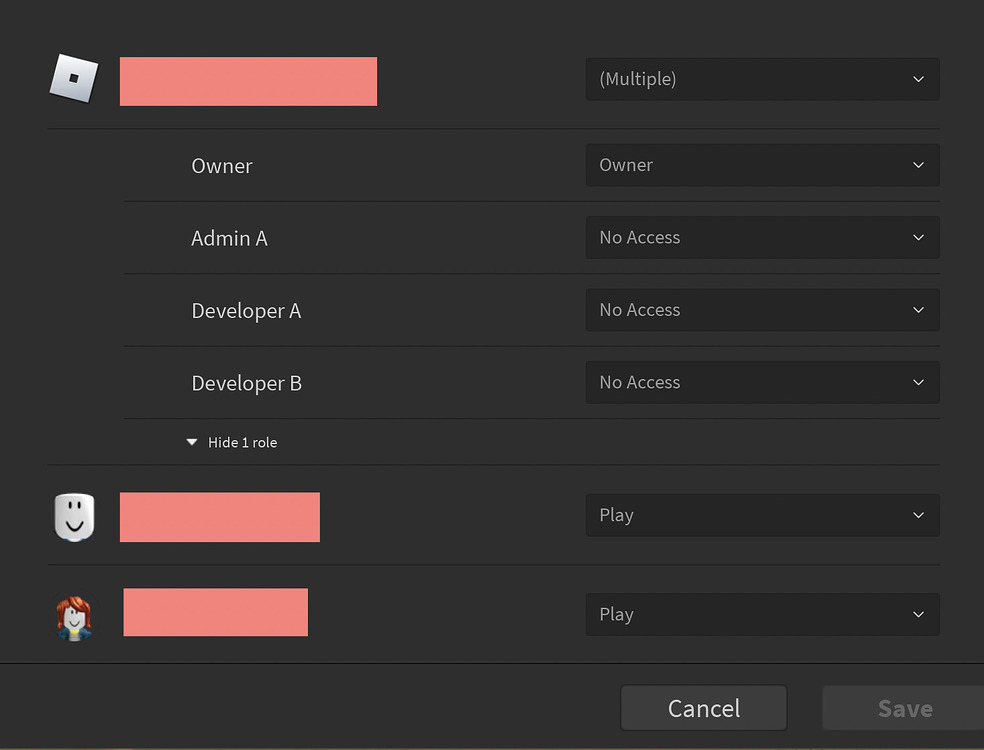The width and height of the screenshot is (984, 750).
Task: Click the Hide 1 role triangle arrow
Action: (192, 442)
